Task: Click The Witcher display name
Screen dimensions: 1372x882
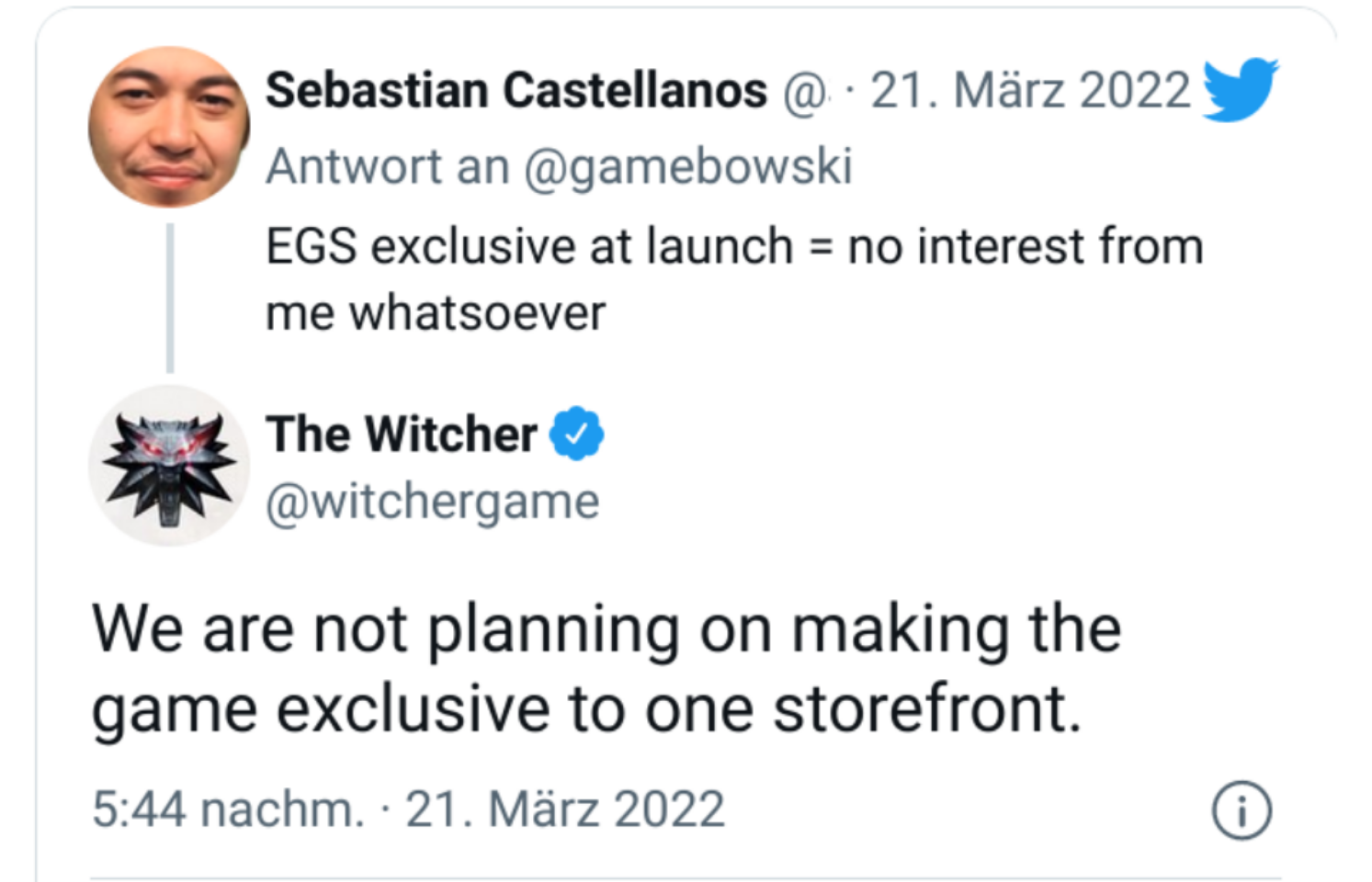Action: coord(402,434)
